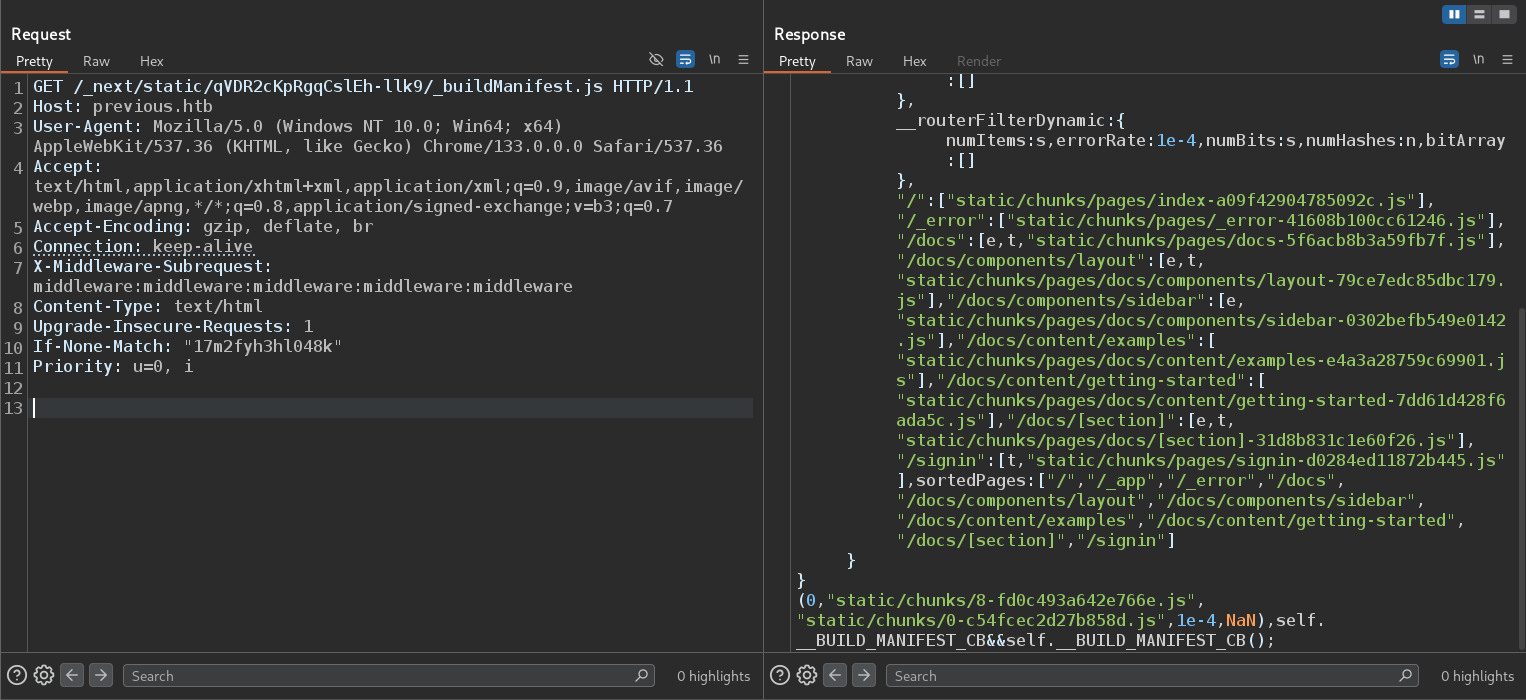
Task: Open the Request panel hamburger menu
Action: coord(743,60)
